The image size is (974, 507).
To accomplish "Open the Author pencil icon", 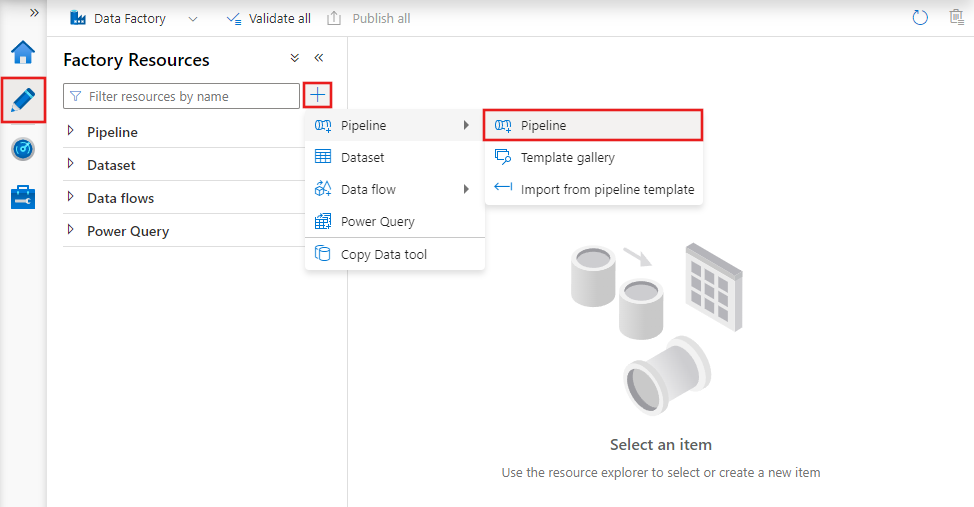I will tap(23, 100).
